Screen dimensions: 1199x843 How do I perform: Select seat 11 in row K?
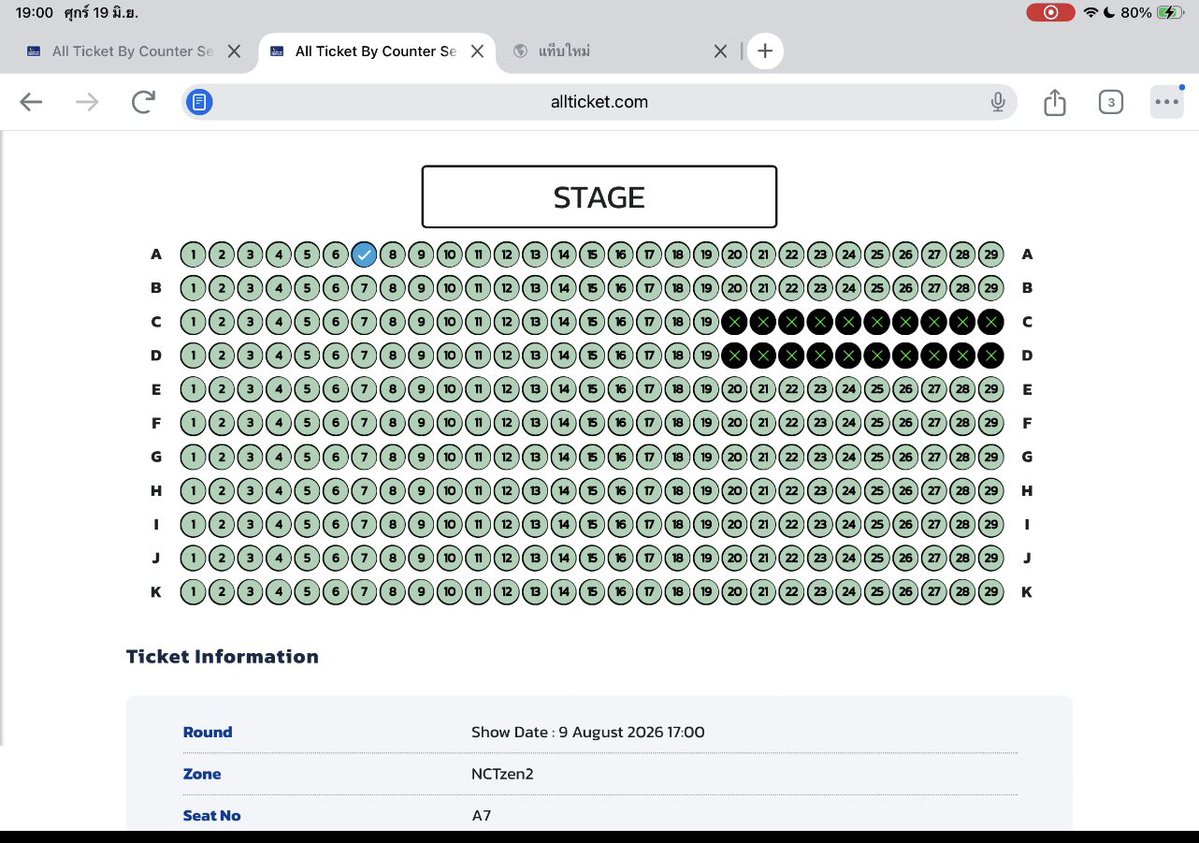tap(478, 591)
